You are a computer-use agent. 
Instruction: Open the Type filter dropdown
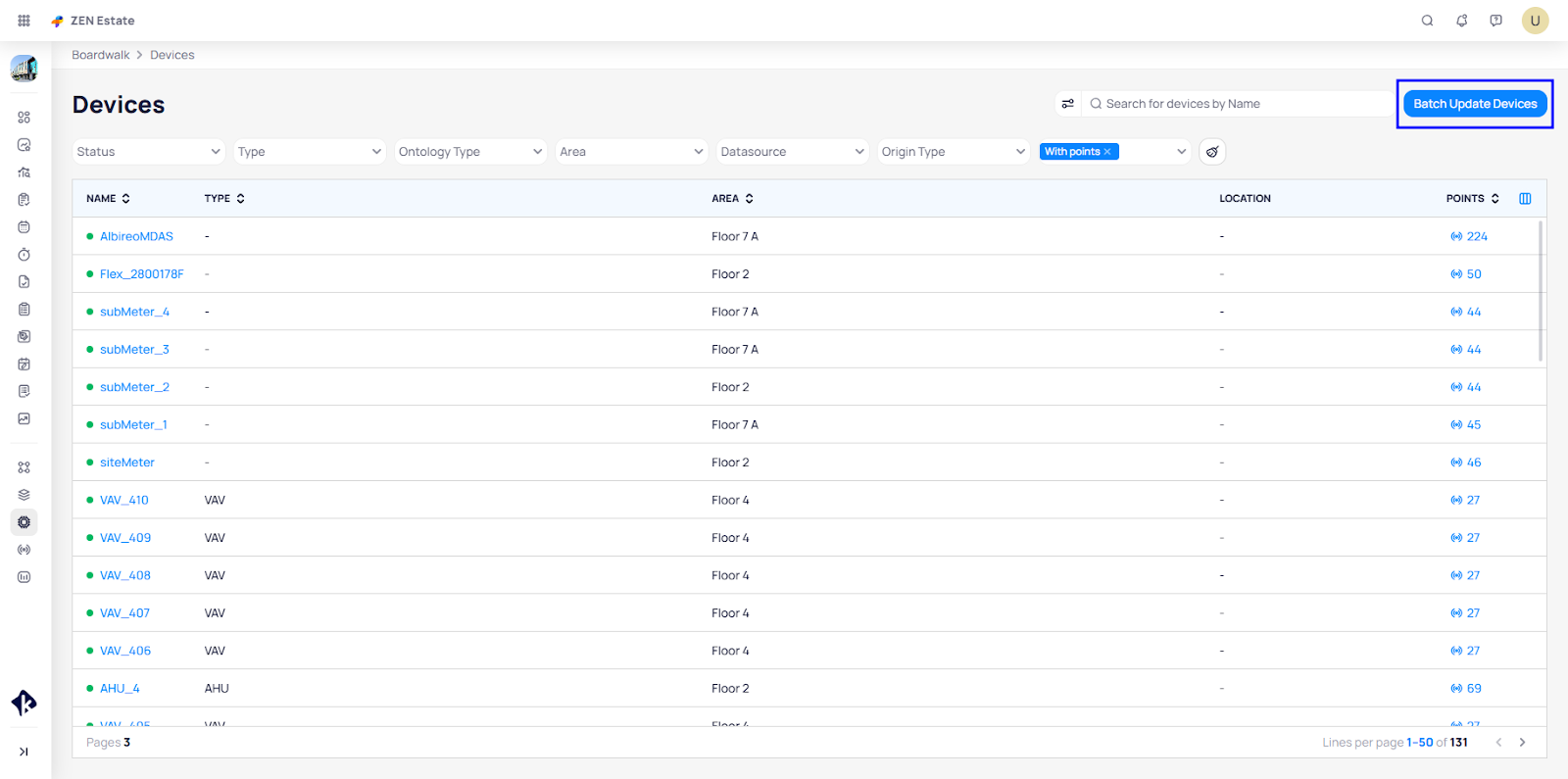click(309, 152)
